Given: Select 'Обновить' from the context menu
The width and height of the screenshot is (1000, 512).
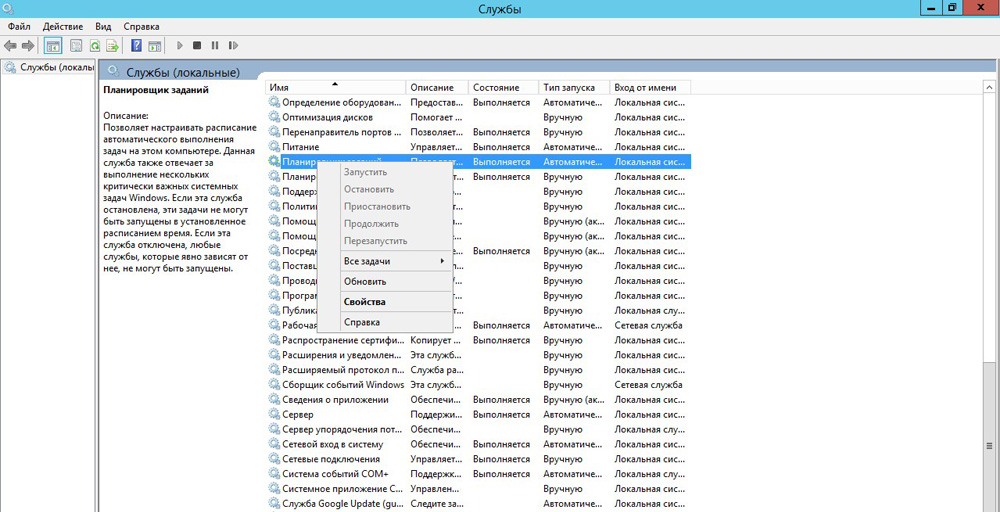Looking at the screenshot, I should tap(364, 281).
